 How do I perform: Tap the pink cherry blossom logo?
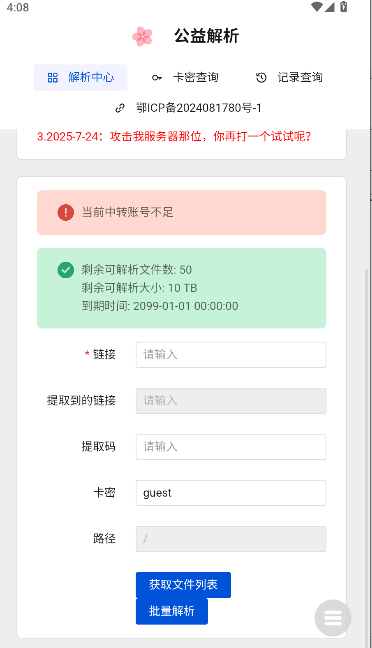[142, 36]
